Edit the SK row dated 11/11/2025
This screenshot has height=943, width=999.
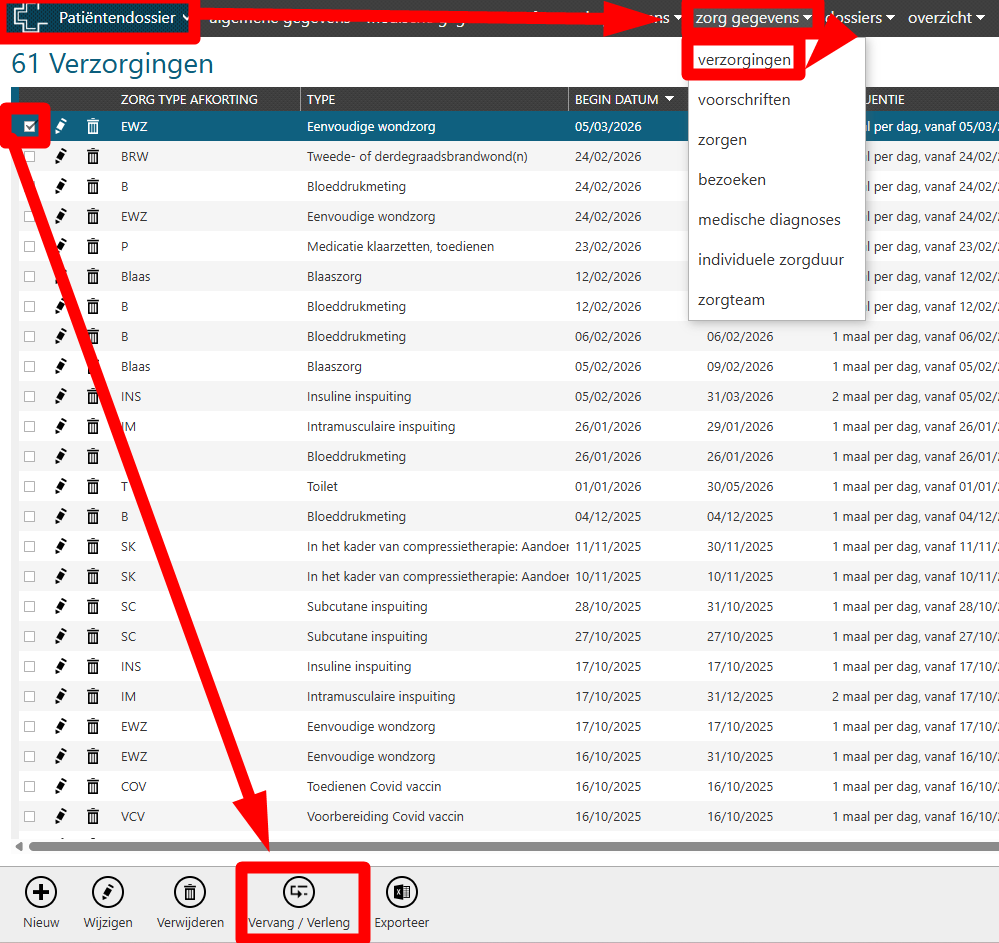(x=61, y=546)
